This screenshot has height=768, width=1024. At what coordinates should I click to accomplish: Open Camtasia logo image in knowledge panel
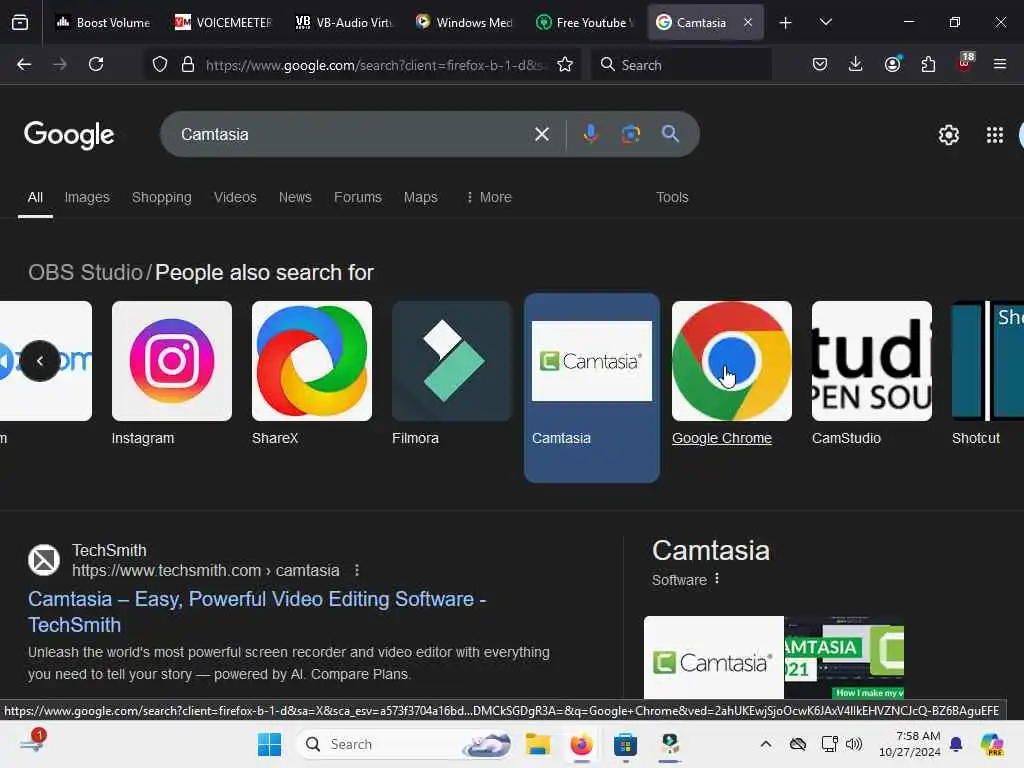point(714,658)
